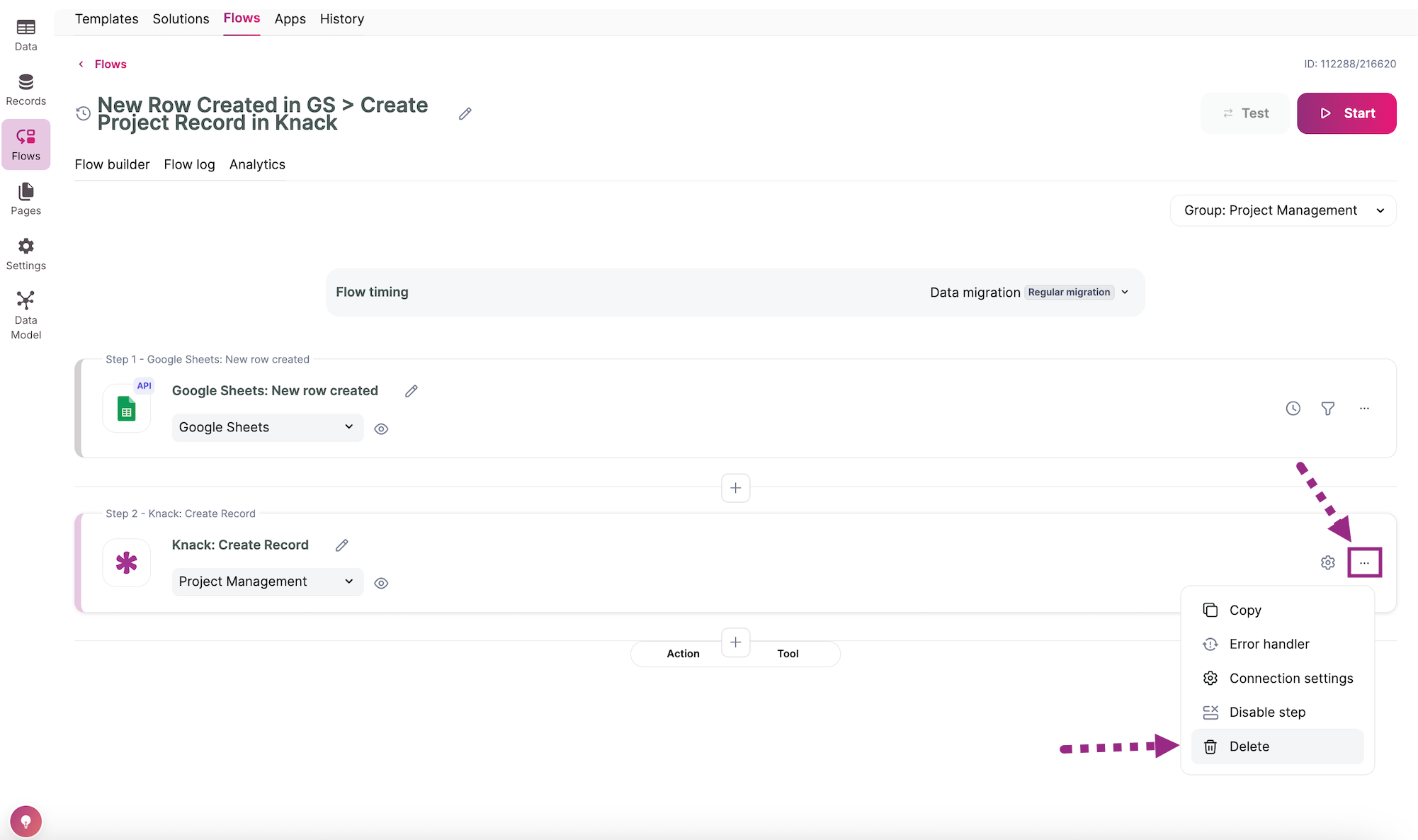Click the flow history clock icon beside title
This screenshot has height=840, width=1418.
point(84,113)
